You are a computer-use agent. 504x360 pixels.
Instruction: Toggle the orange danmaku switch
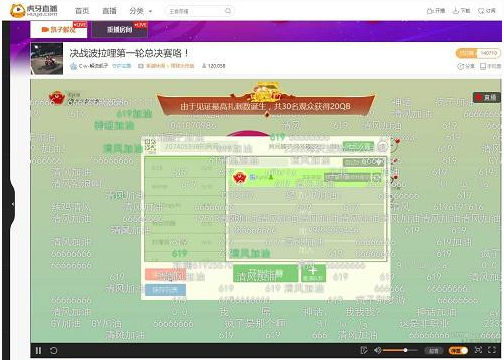coord(458,351)
